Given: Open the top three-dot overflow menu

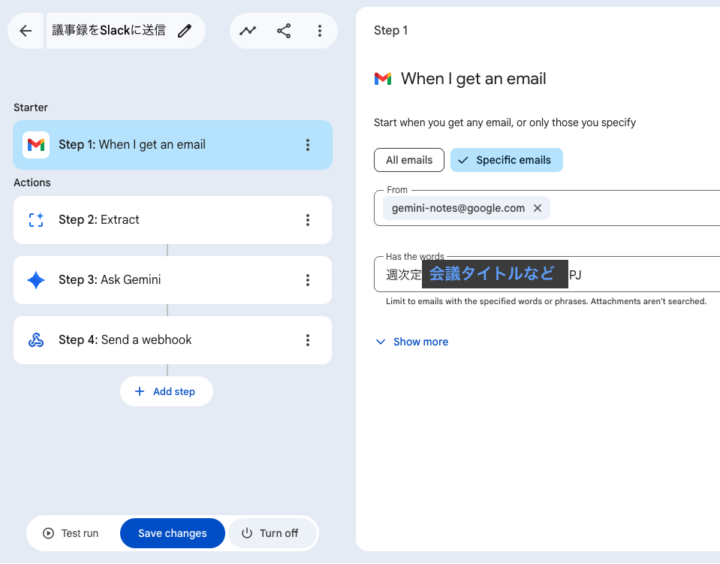Looking at the screenshot, I should [319, 31].
